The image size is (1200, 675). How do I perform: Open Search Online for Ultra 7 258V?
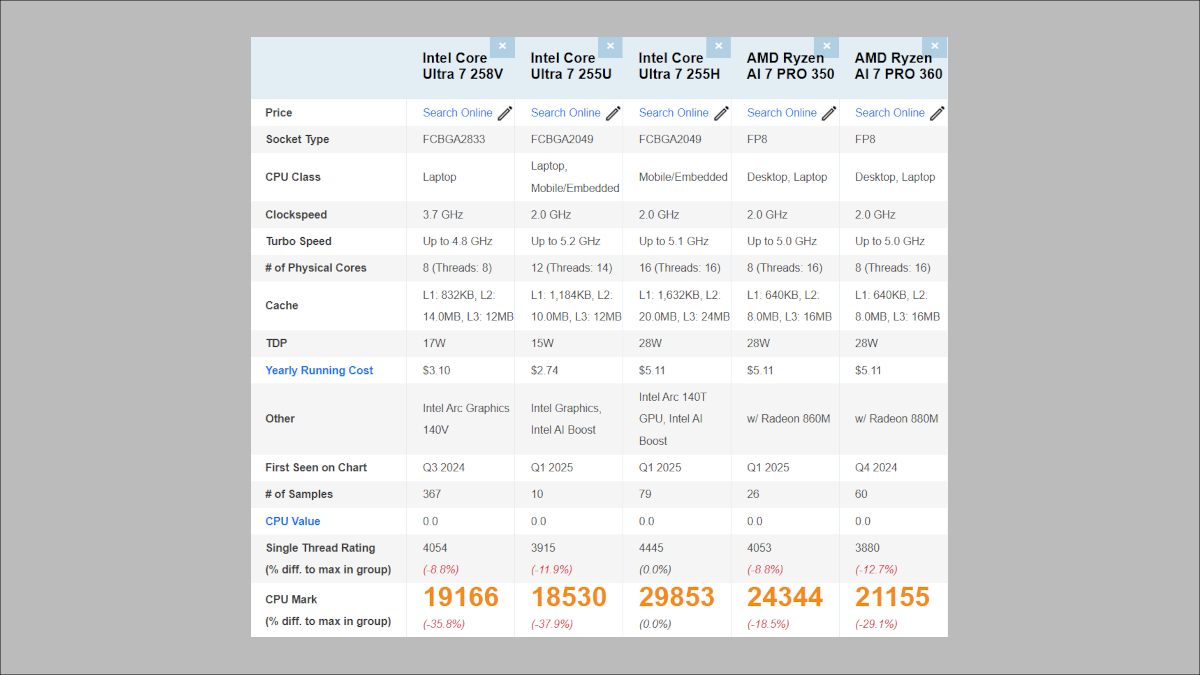458,113
